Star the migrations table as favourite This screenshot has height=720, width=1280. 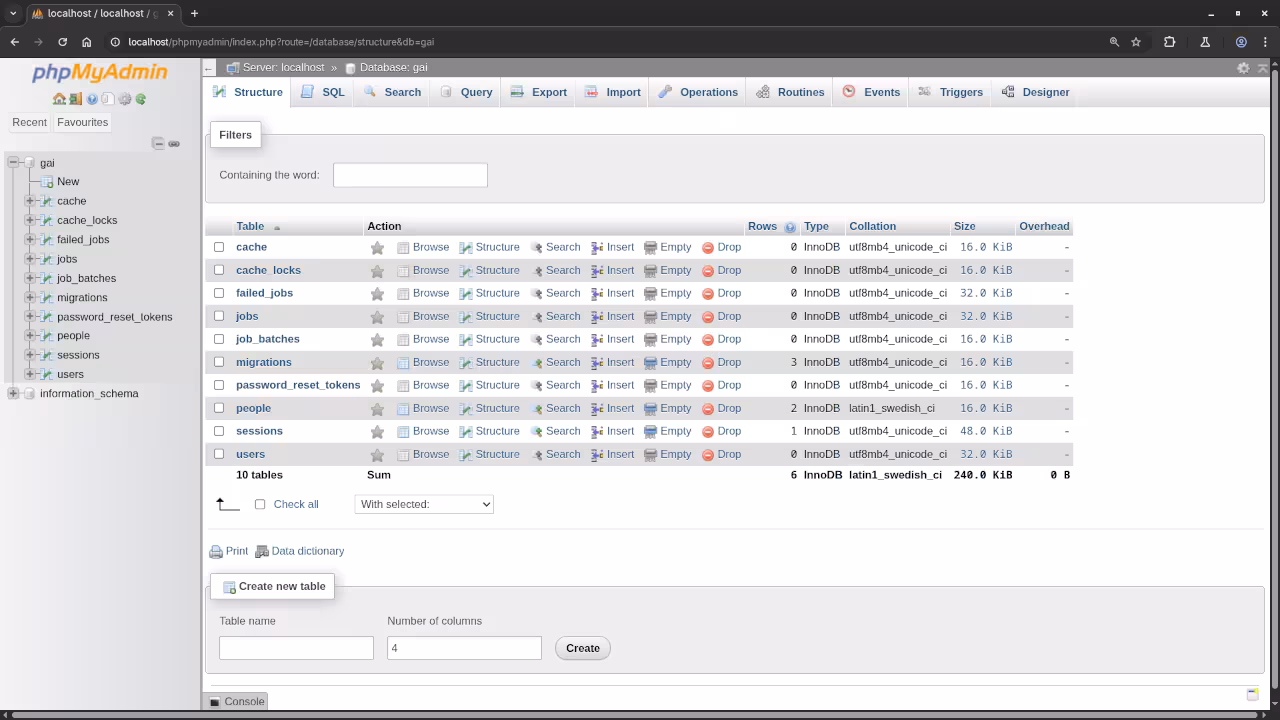377,363
